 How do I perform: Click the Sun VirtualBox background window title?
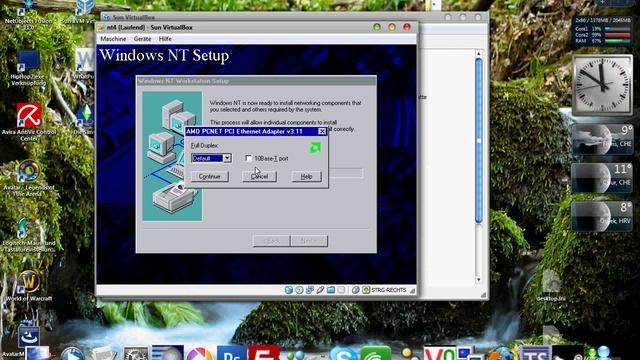134,17
